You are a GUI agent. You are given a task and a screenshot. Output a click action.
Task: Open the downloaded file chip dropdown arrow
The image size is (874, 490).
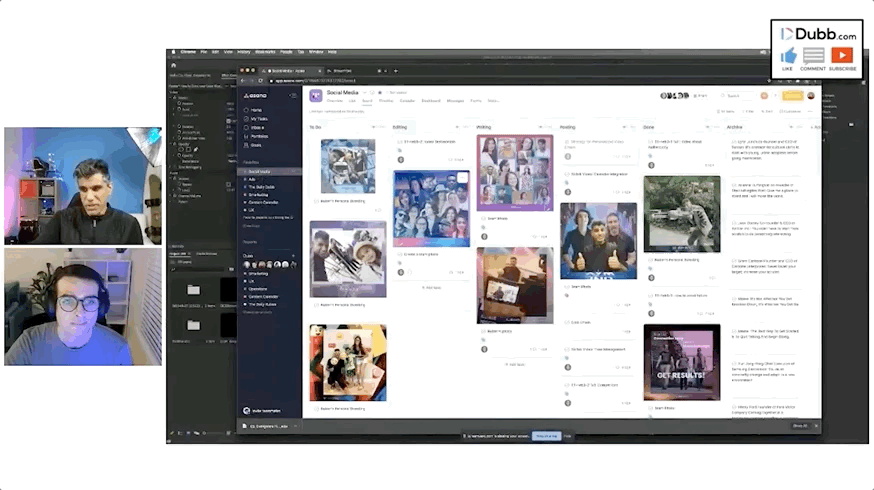[295, 426]
